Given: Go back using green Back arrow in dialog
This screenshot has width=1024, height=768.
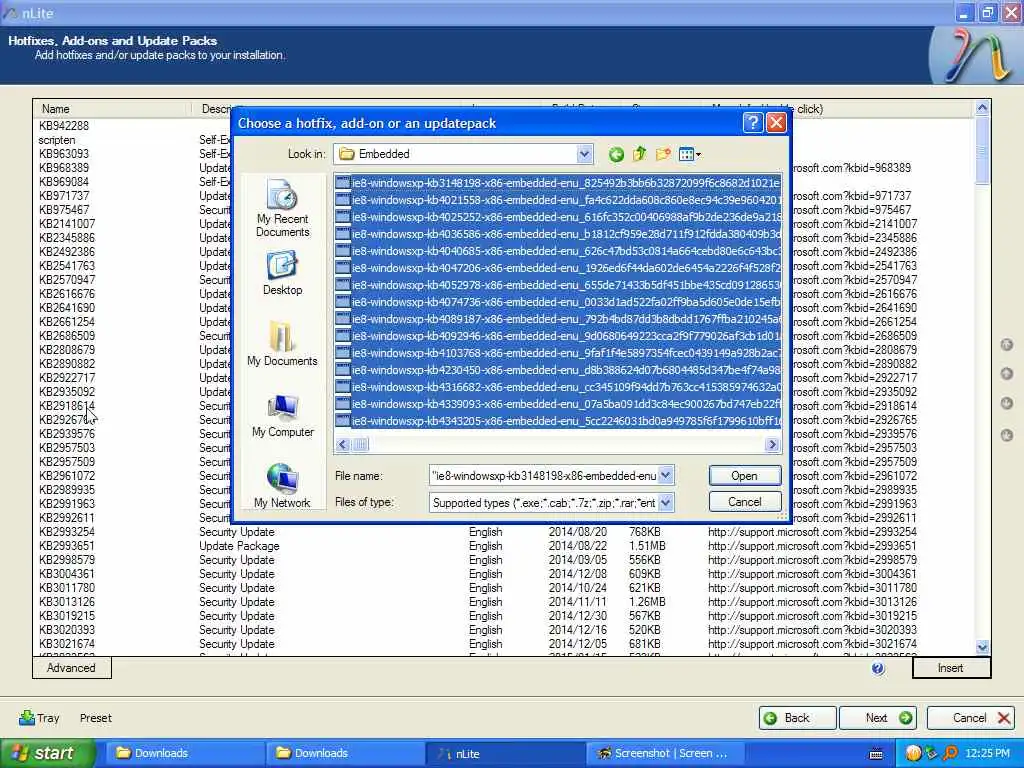Looking at the screenshot, I should 616,154.
